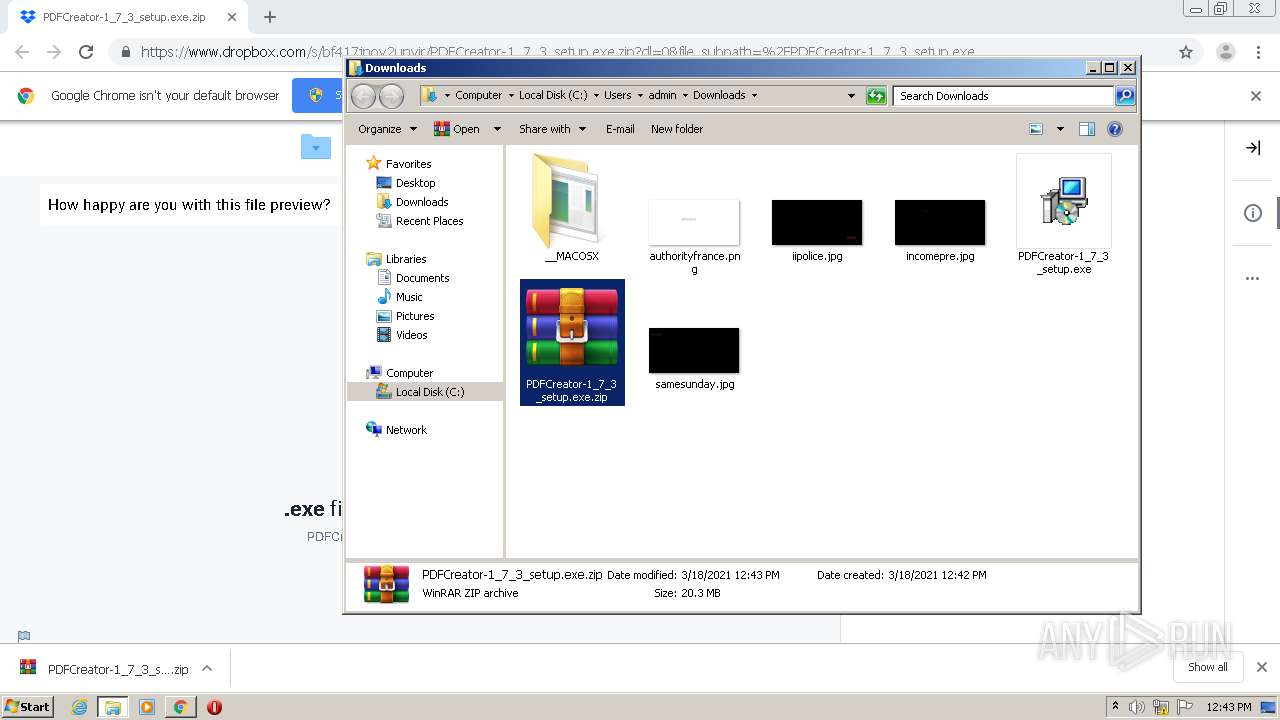Image resolution: width=1280 pixels, height=720 pixels.
Task: Open the views options dropdown arrow
Action: [x=1060, y=129]
